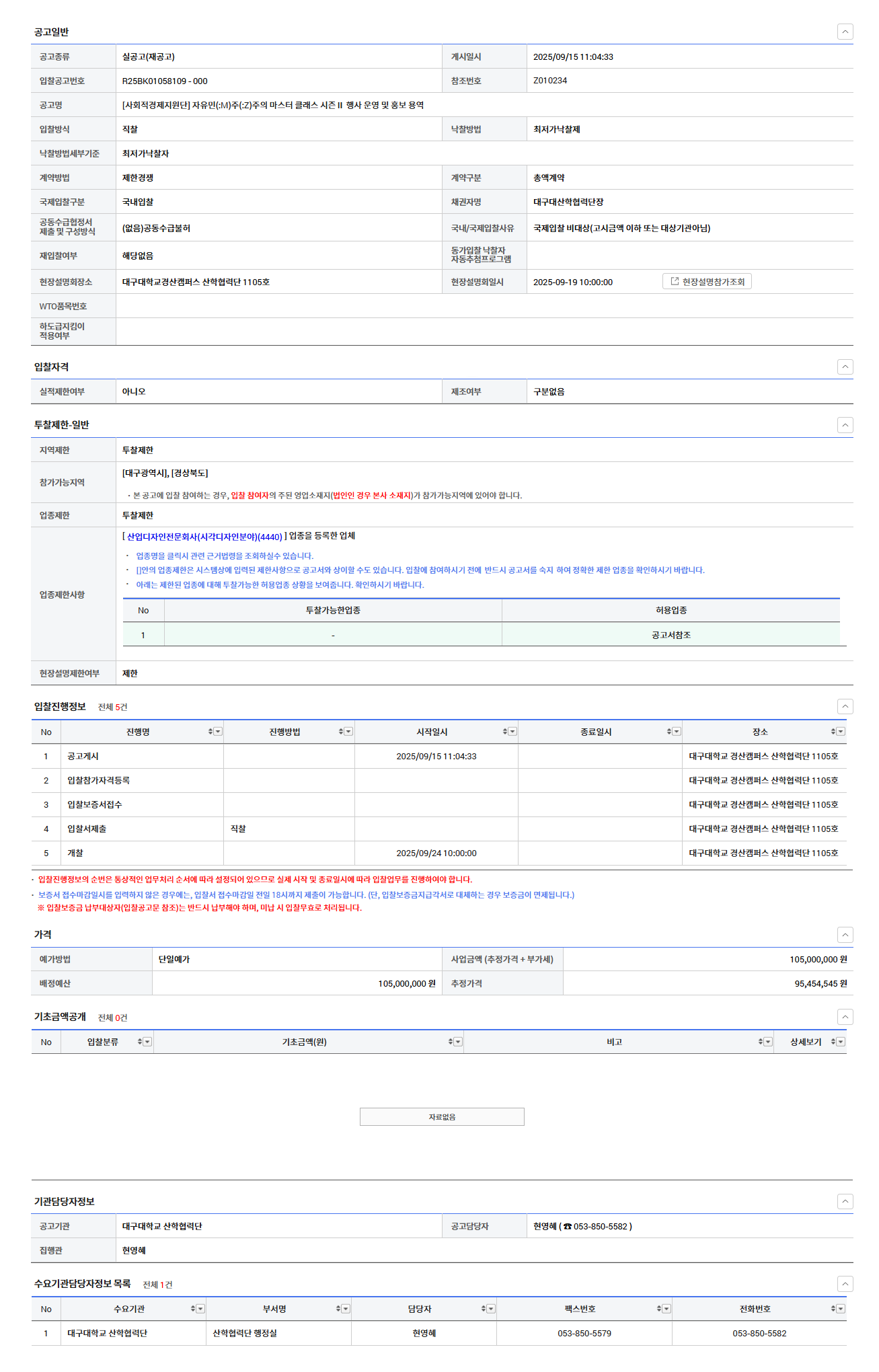Image resolution: width=879 pixels, height=1372 pixels.
Task: Sort the 입찰분류 column using its sort arrows
Action: pyautogui.click(x=140, y=1042)
